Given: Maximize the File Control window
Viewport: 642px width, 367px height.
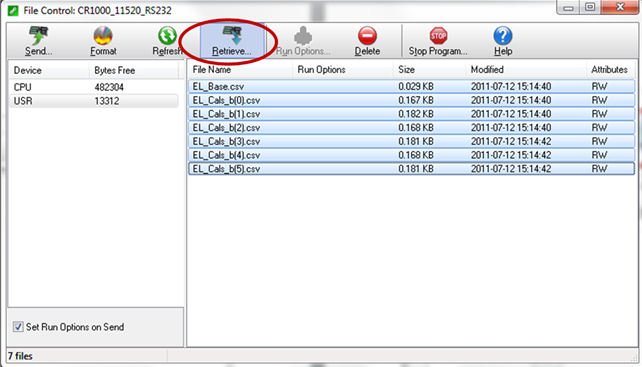Looking at the screenshot, I should click(x=590, y=7).
